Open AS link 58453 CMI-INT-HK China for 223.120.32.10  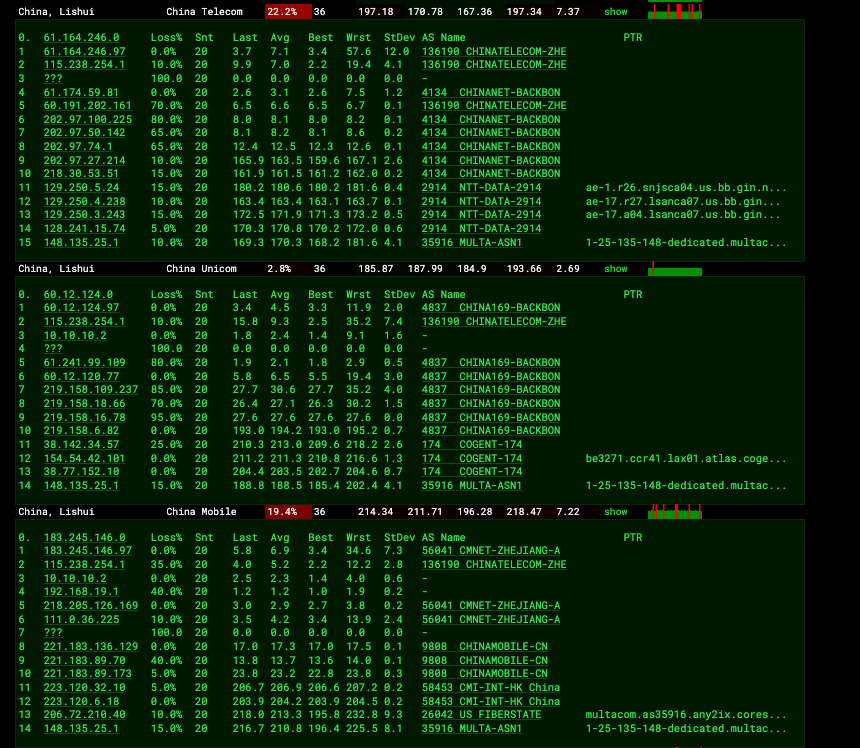tap(491, 687)
